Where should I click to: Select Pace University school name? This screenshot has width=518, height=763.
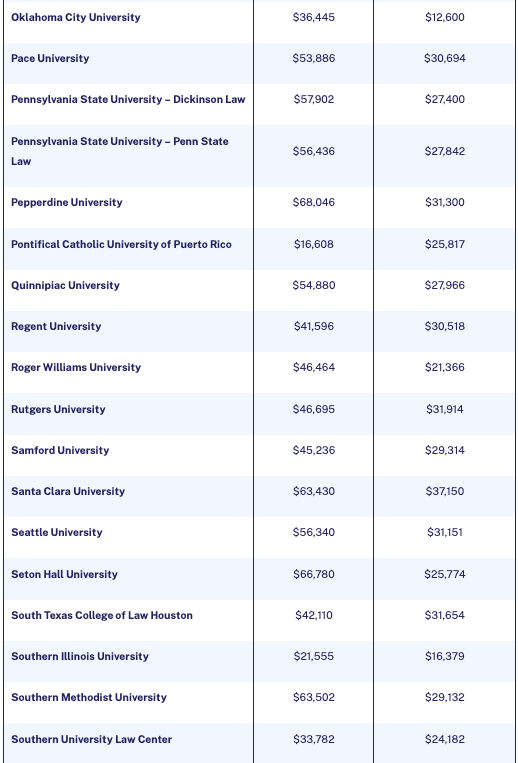pyautogui.click(x=50, y=58)
